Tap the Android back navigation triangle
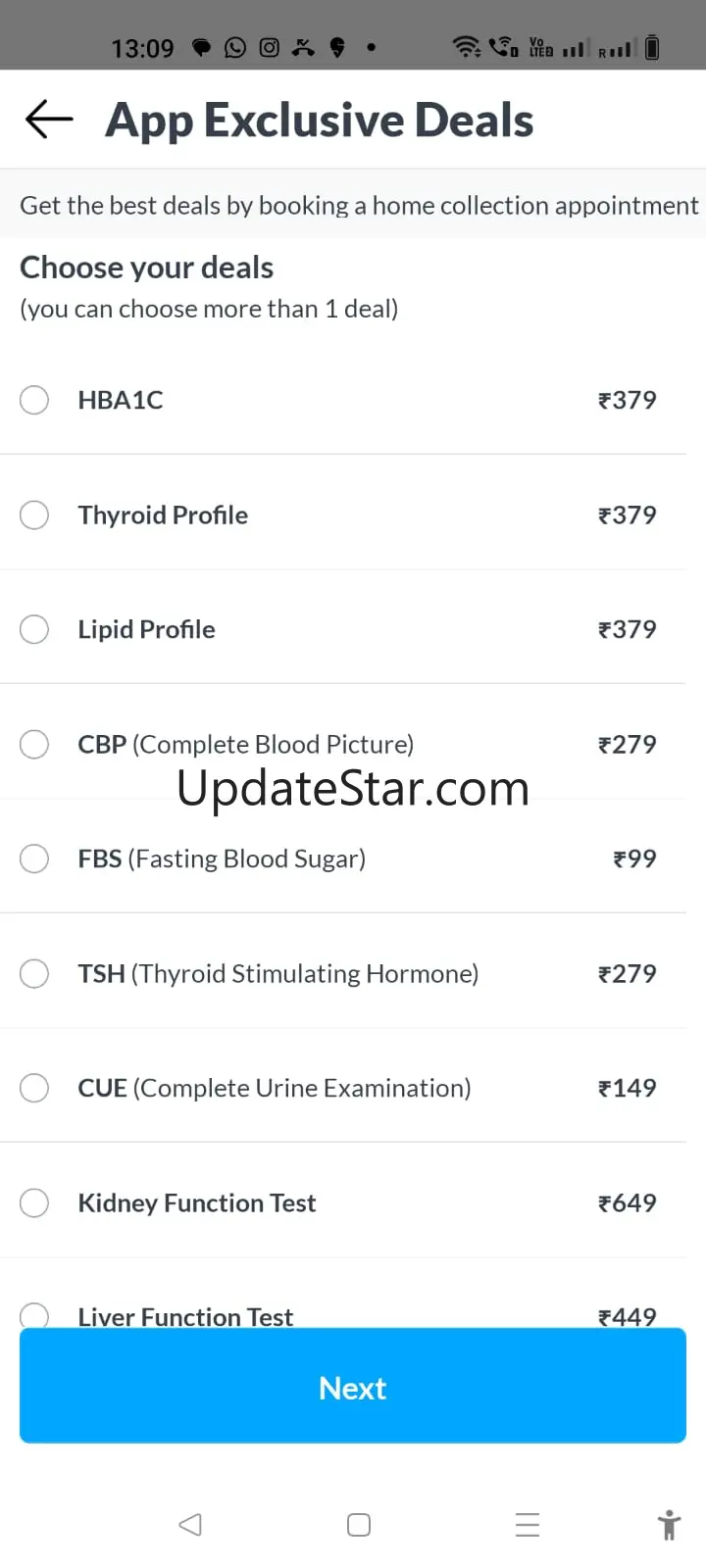706x1568 pixels. [190, 1525]
